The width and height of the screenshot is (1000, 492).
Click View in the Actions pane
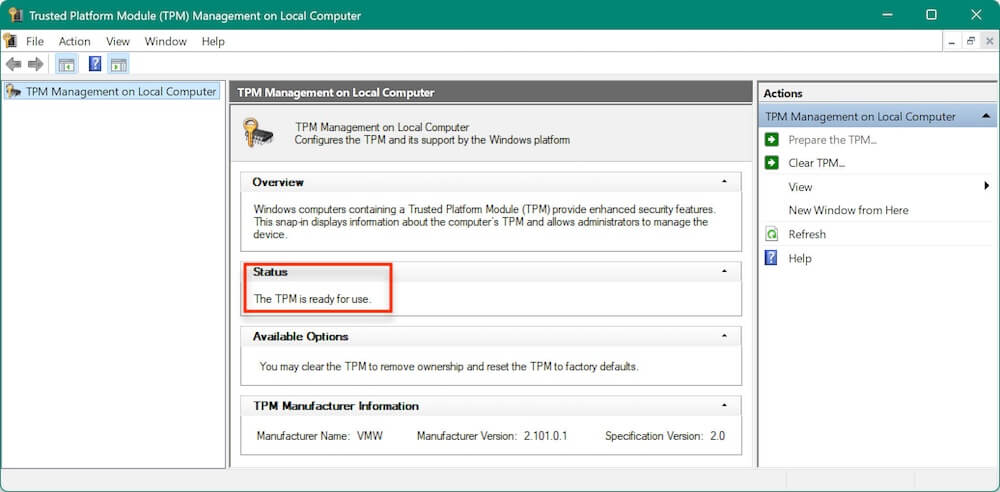pyautogui.click(x=800, y=187)
